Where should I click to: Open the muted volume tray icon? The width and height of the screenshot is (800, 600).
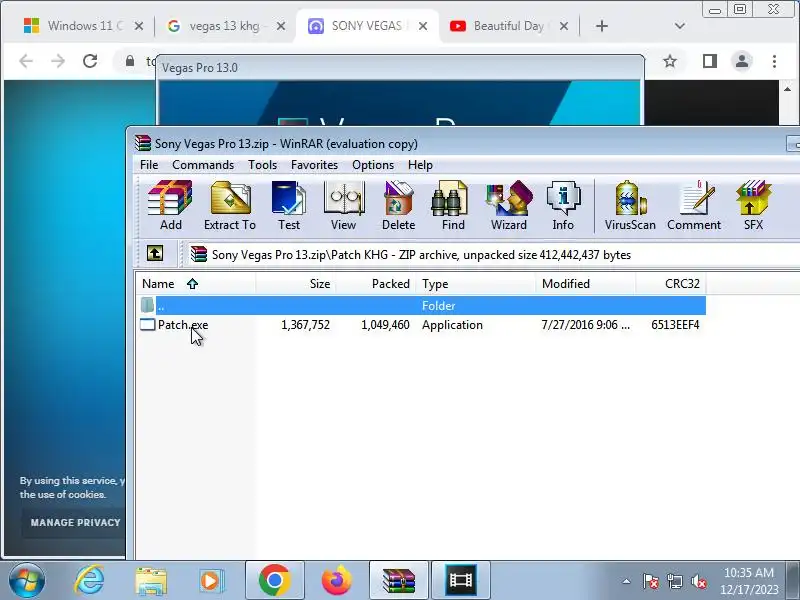click(698, 581)
